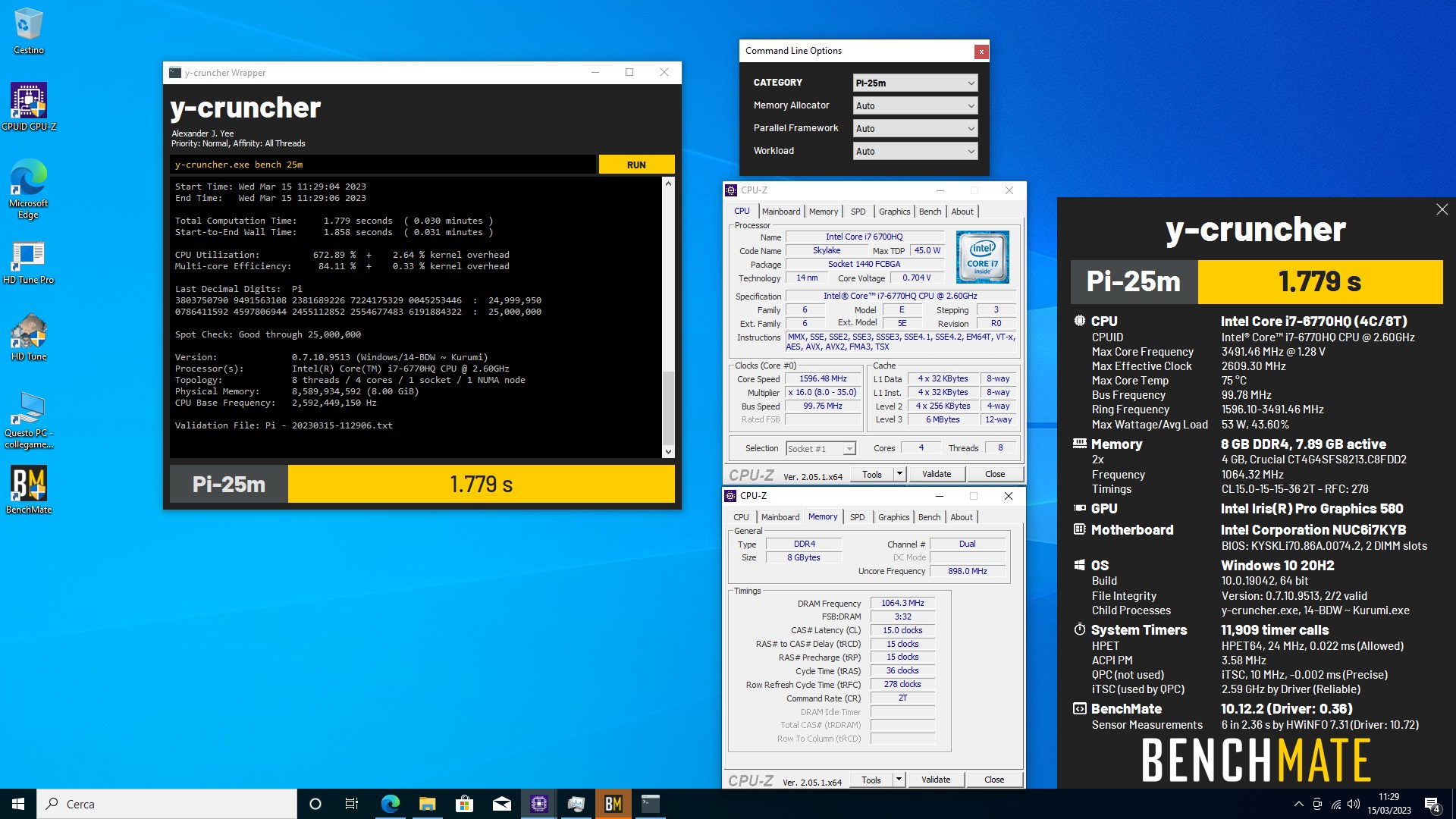Image resolution: width=1456 pixels, height=819 pixels.
Task: Click Tools button in lower CPU-Z window
Action: pyautogui.click(x=871, y=780)
